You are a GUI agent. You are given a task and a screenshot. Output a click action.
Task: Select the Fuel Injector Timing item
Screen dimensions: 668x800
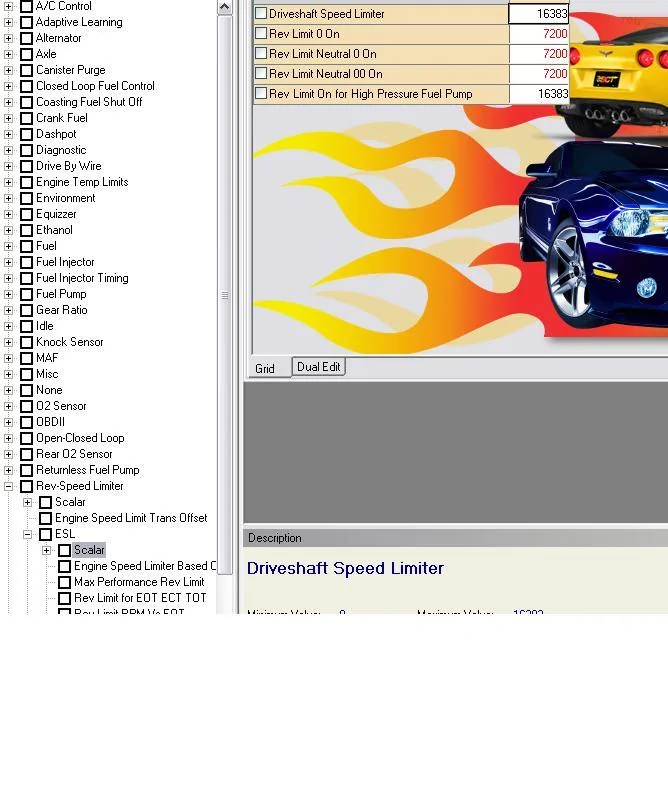click(x=82, y=278)
